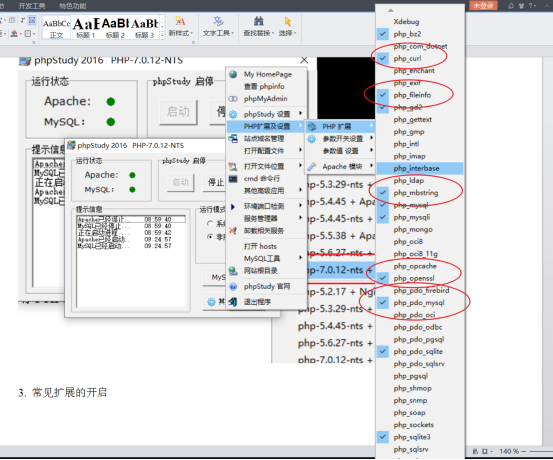Click the 新样式 new style icon
Viewport: 553px width, 460px height.
click(180, 21)
